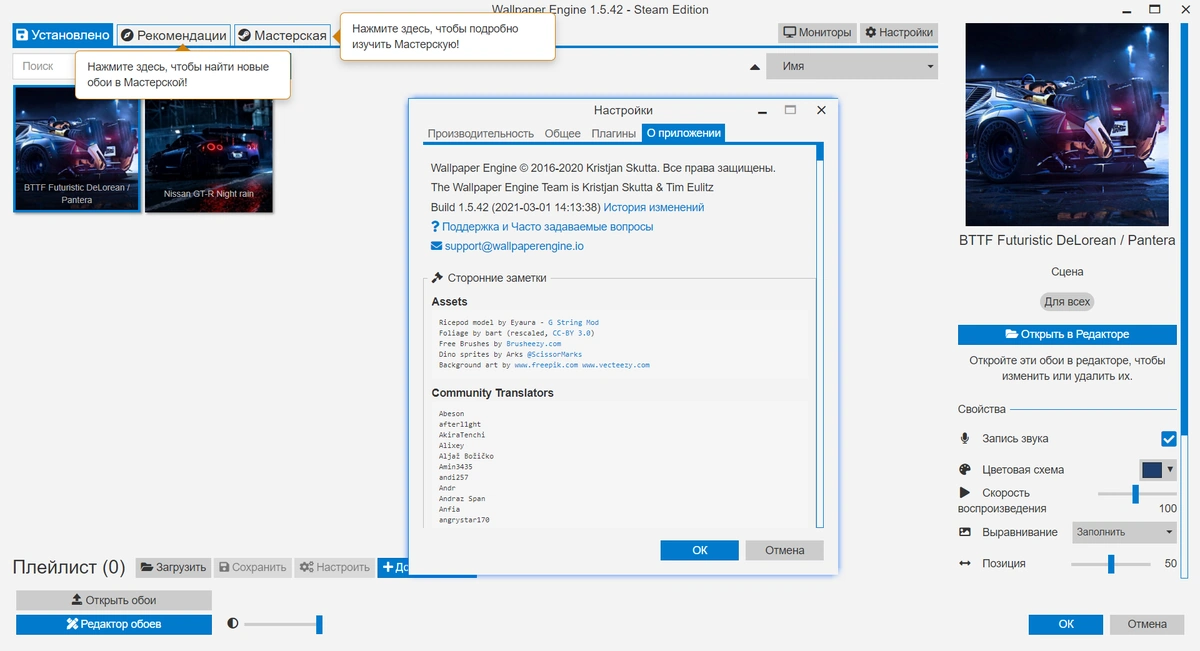
Task: Click the microphone icon beside Запись звука
Action: pos(965,439)
